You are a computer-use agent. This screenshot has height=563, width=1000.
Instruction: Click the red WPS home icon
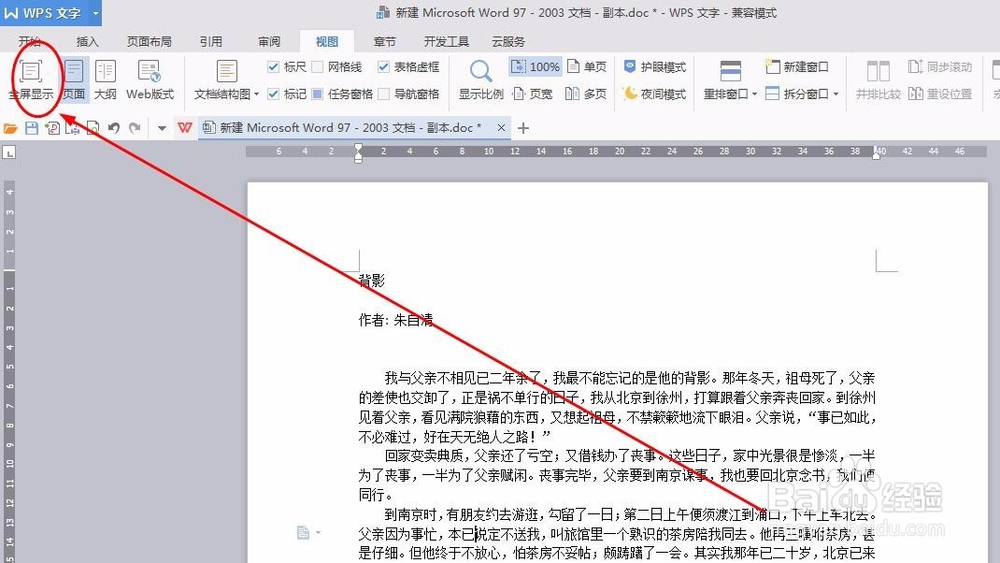(x=185, y=128)
